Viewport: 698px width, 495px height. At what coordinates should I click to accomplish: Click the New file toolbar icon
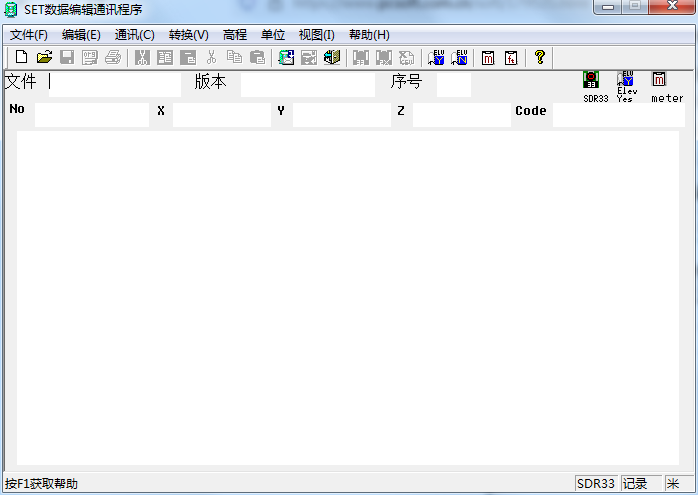pyautogui.click(x=20, y=58)
